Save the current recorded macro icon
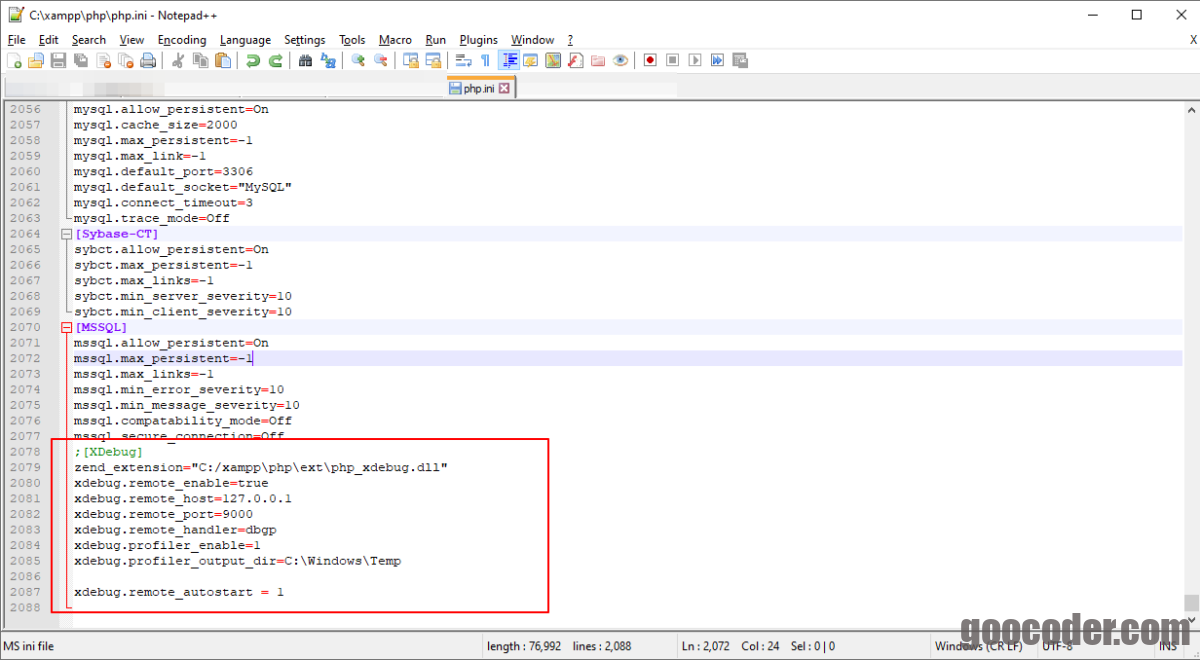 739,60
